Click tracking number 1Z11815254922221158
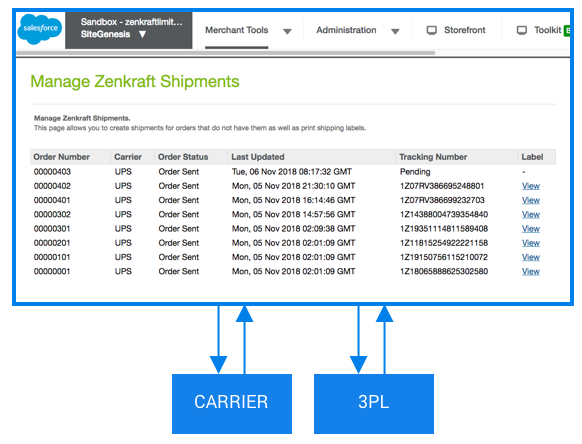 click(x=444, y=243)
